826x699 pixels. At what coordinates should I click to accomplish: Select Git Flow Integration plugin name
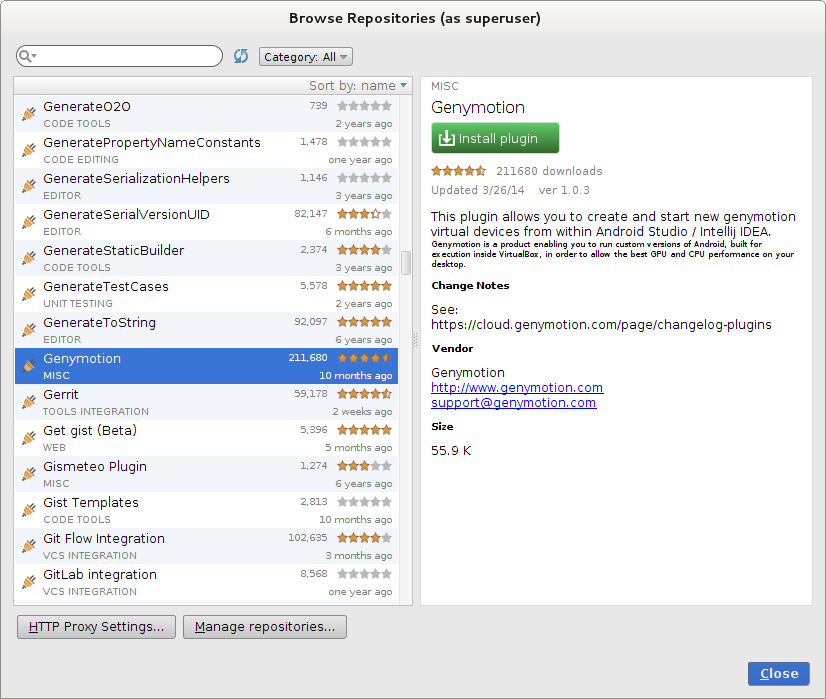pyautogui.click(x=104, y=539)
